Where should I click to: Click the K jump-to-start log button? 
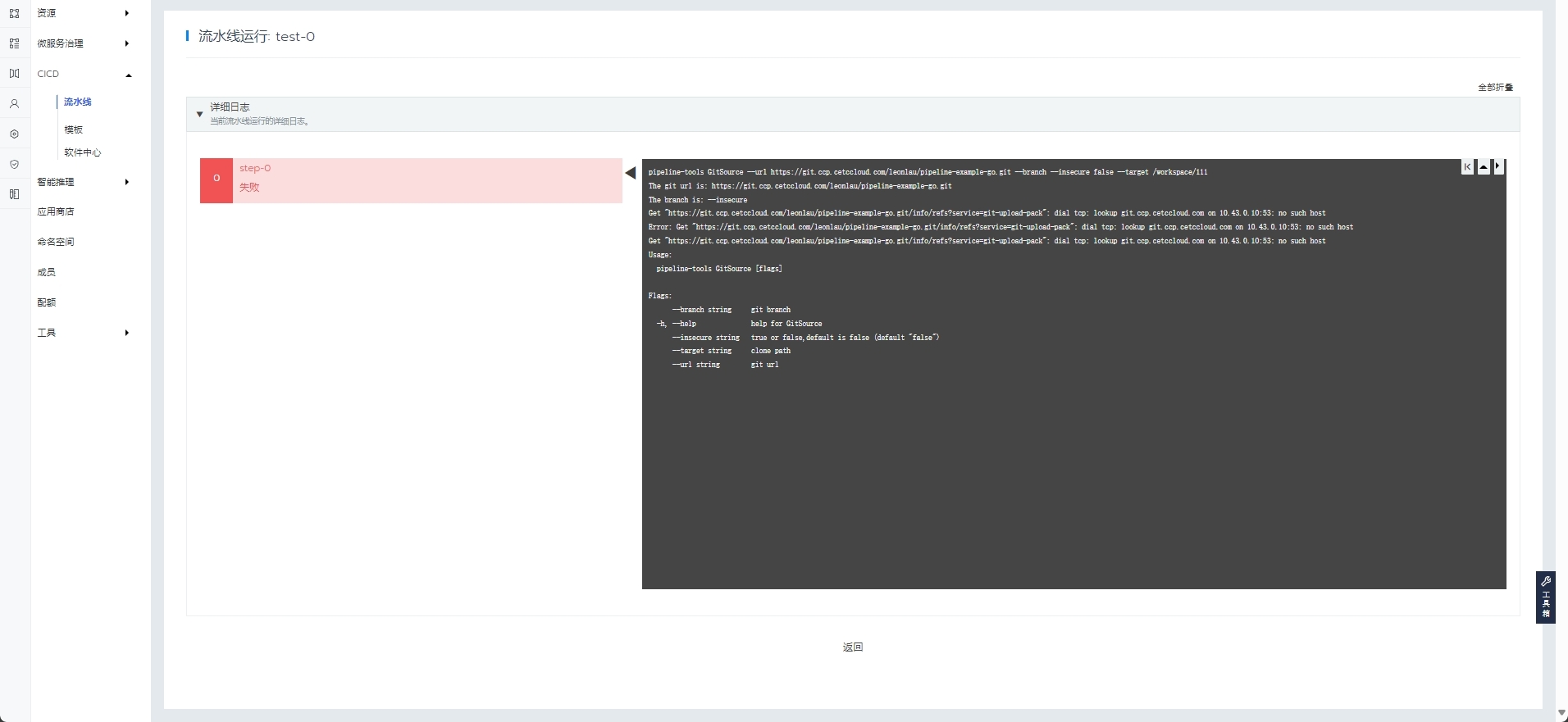click(1467, 167)
